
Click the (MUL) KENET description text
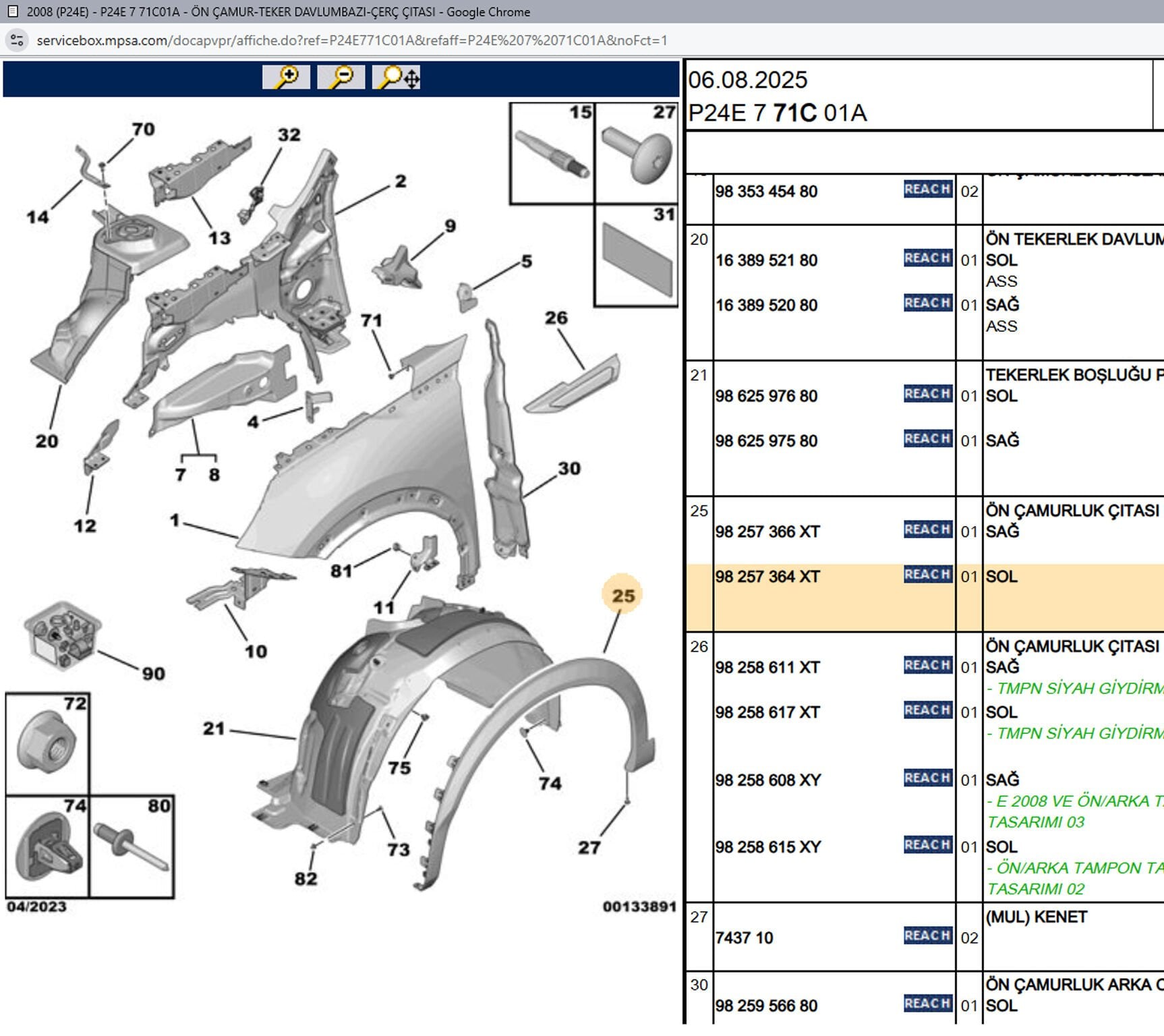[1037, 917]
